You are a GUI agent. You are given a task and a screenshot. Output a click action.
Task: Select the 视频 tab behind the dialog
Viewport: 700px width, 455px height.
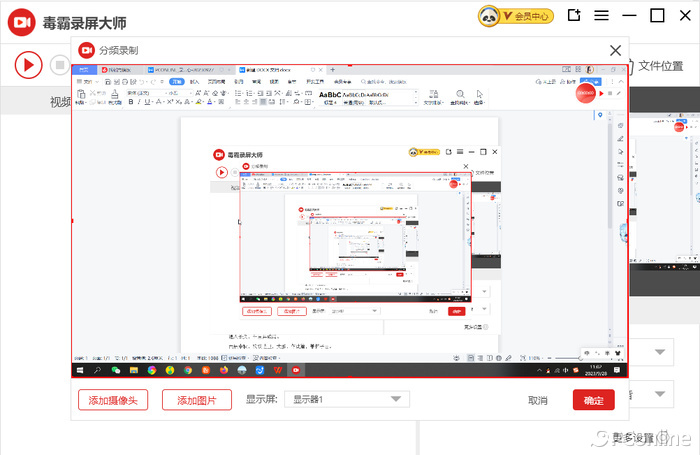tap(60, 102)
